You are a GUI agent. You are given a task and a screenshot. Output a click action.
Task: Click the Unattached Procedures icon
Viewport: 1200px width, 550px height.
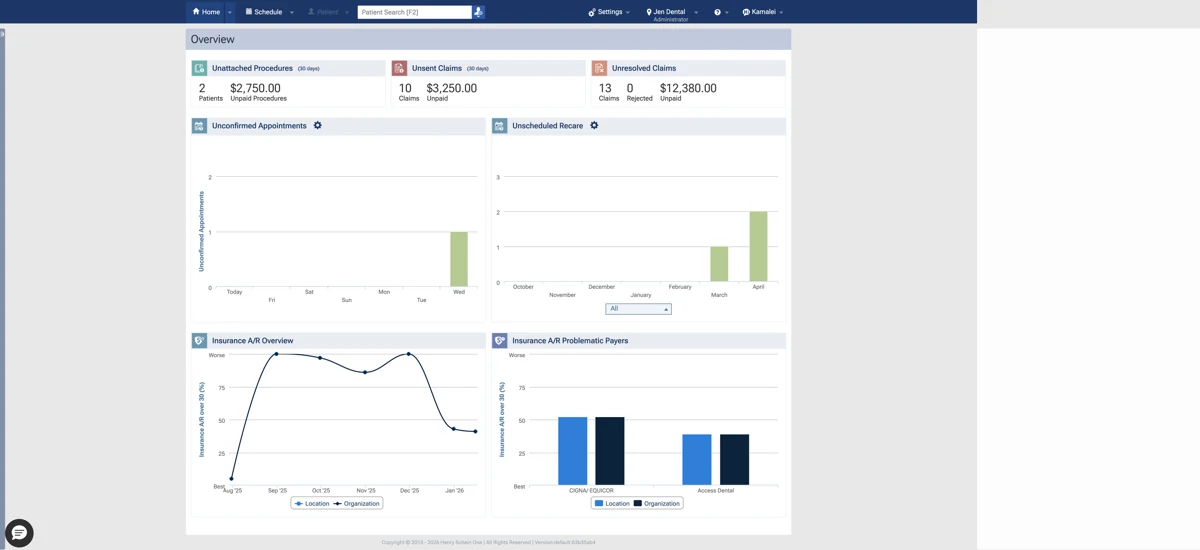coord(199,68)
